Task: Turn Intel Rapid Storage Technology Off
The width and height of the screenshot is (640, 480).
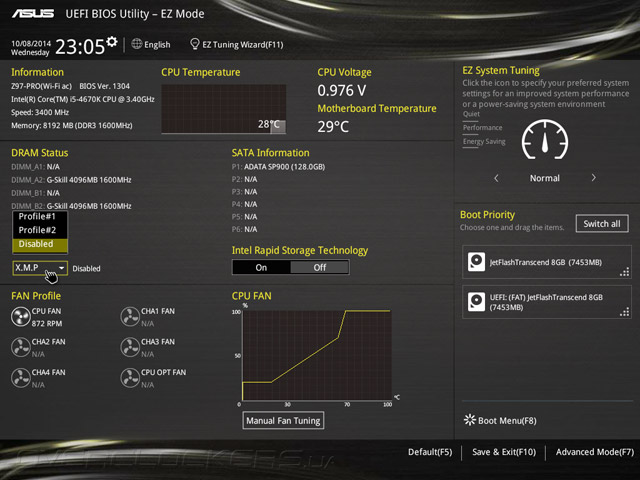Action: coord(320,267)
